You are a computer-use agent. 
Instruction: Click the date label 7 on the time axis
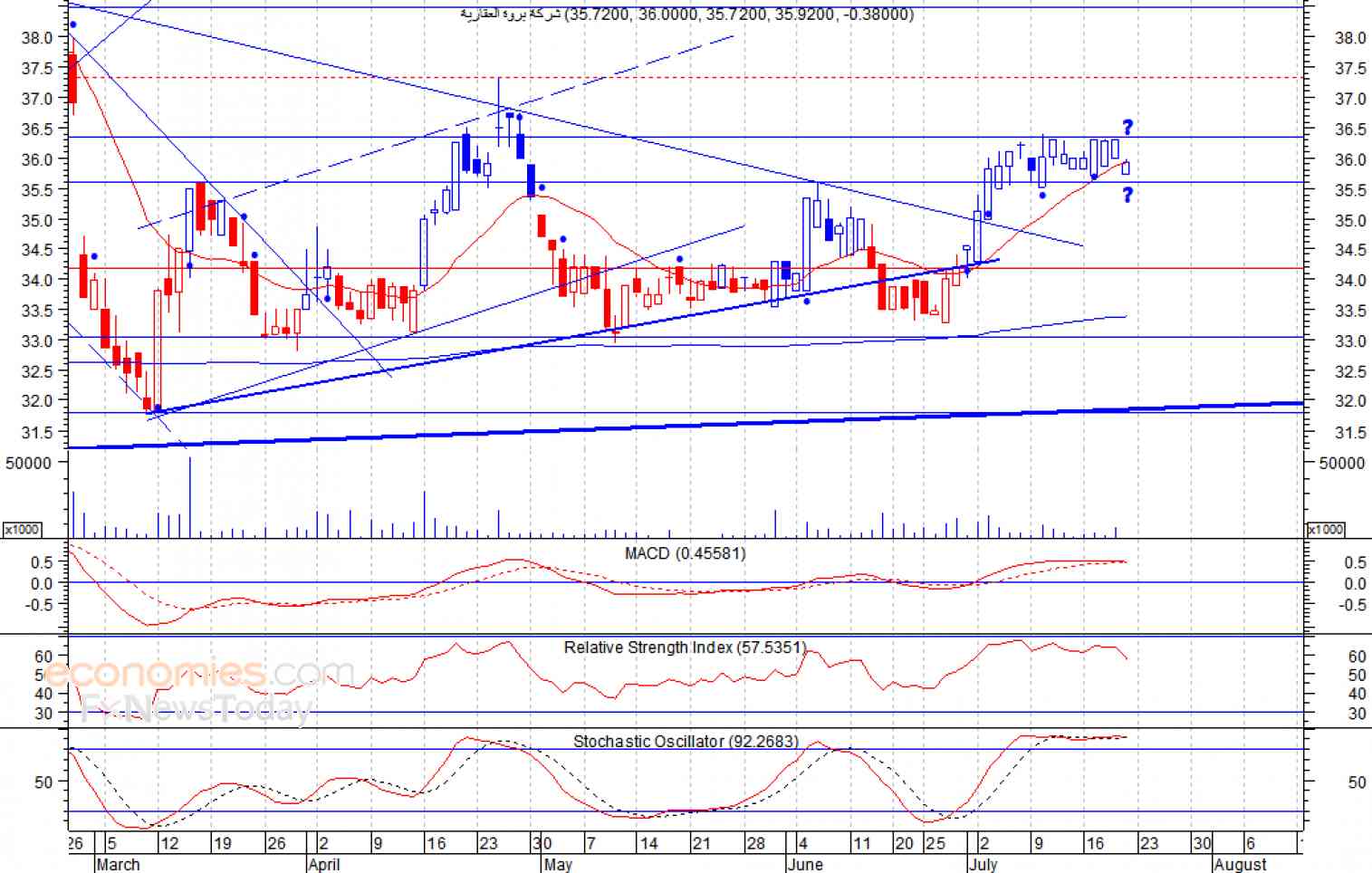[591, 843]
